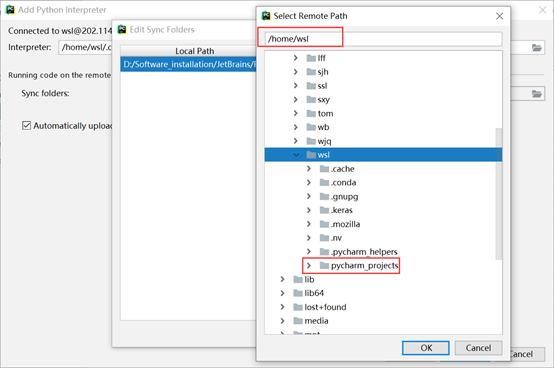This screenshot has height=368, width=554.
Task: Toggle the Automatically upload checkbox
Action: point(26,125)
